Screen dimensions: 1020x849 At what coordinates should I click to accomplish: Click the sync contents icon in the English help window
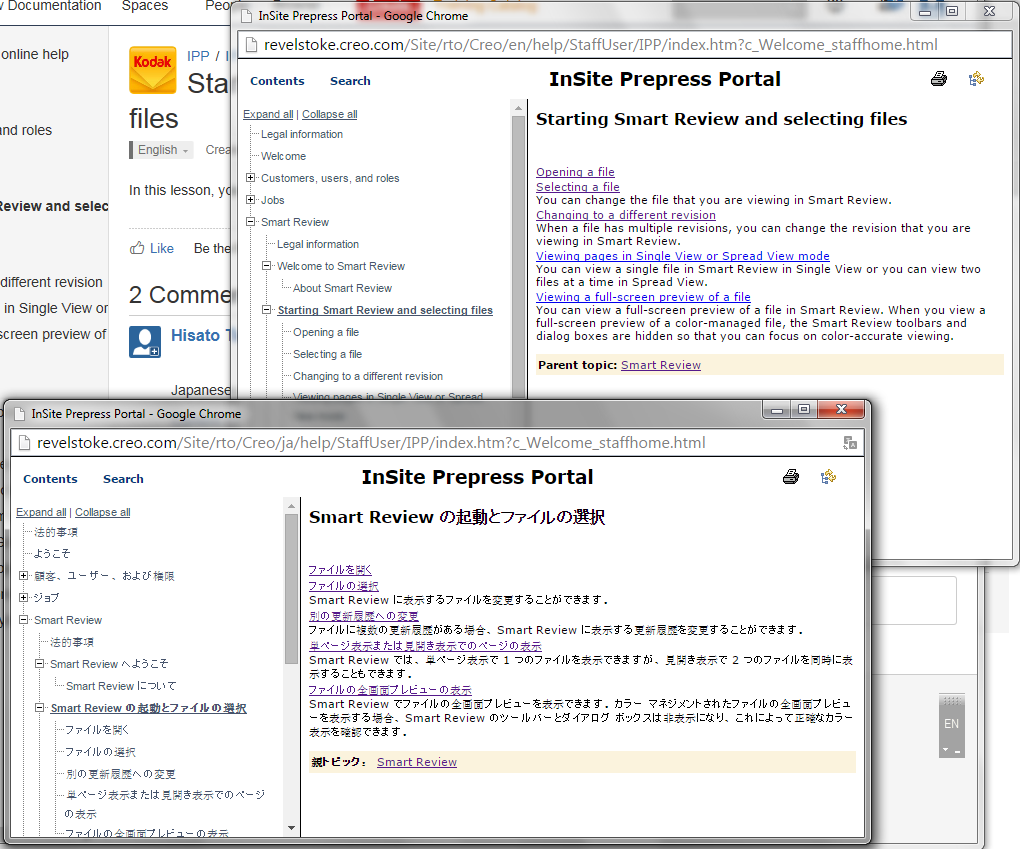pyautogui.click(x=976, y=80)
